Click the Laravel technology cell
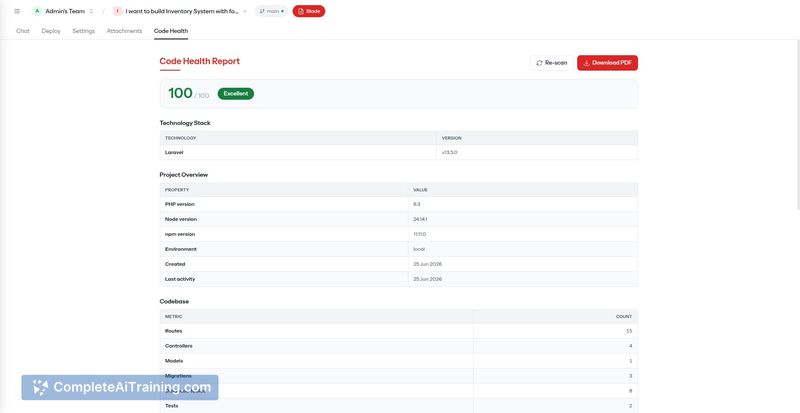 (298, 152)
